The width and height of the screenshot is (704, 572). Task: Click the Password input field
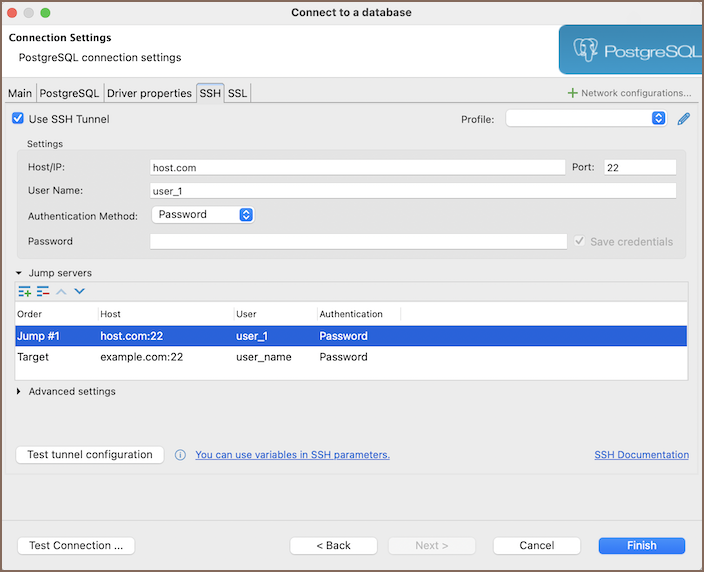click(358, 241)
